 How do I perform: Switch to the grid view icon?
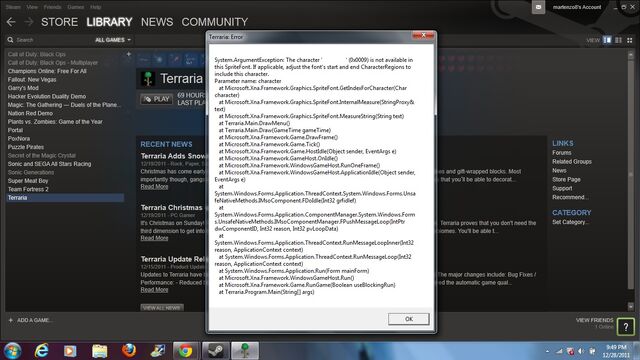630,40
